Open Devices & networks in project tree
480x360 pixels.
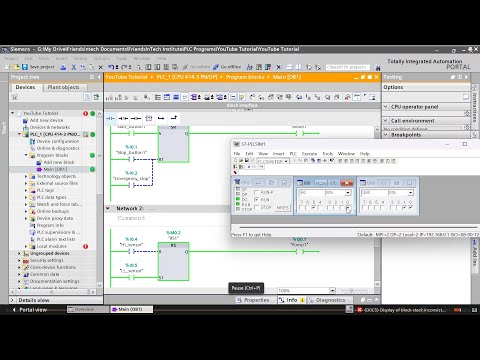point(50,127)
